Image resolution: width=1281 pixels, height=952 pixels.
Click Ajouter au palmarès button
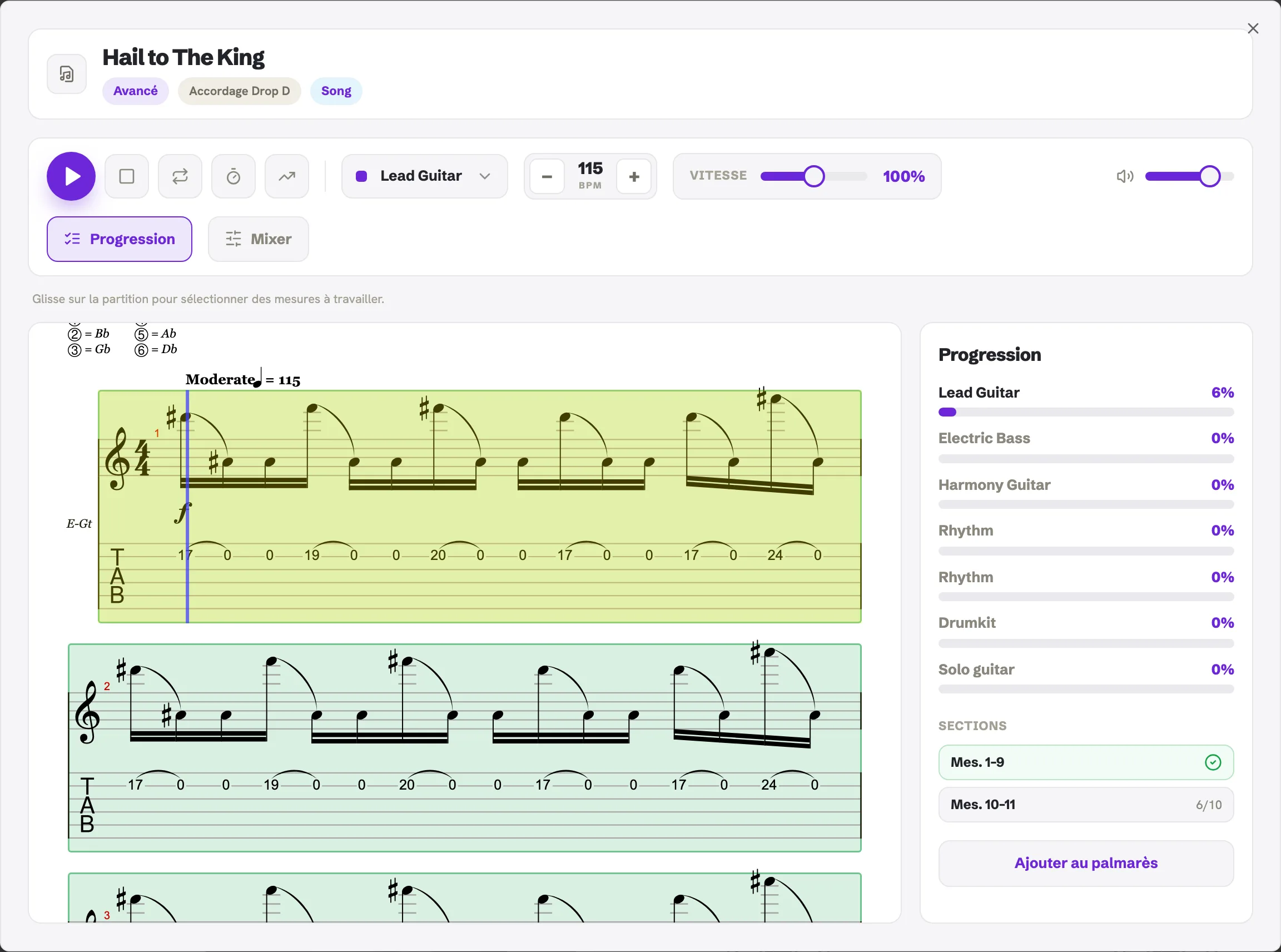[x=1086, y=862]
